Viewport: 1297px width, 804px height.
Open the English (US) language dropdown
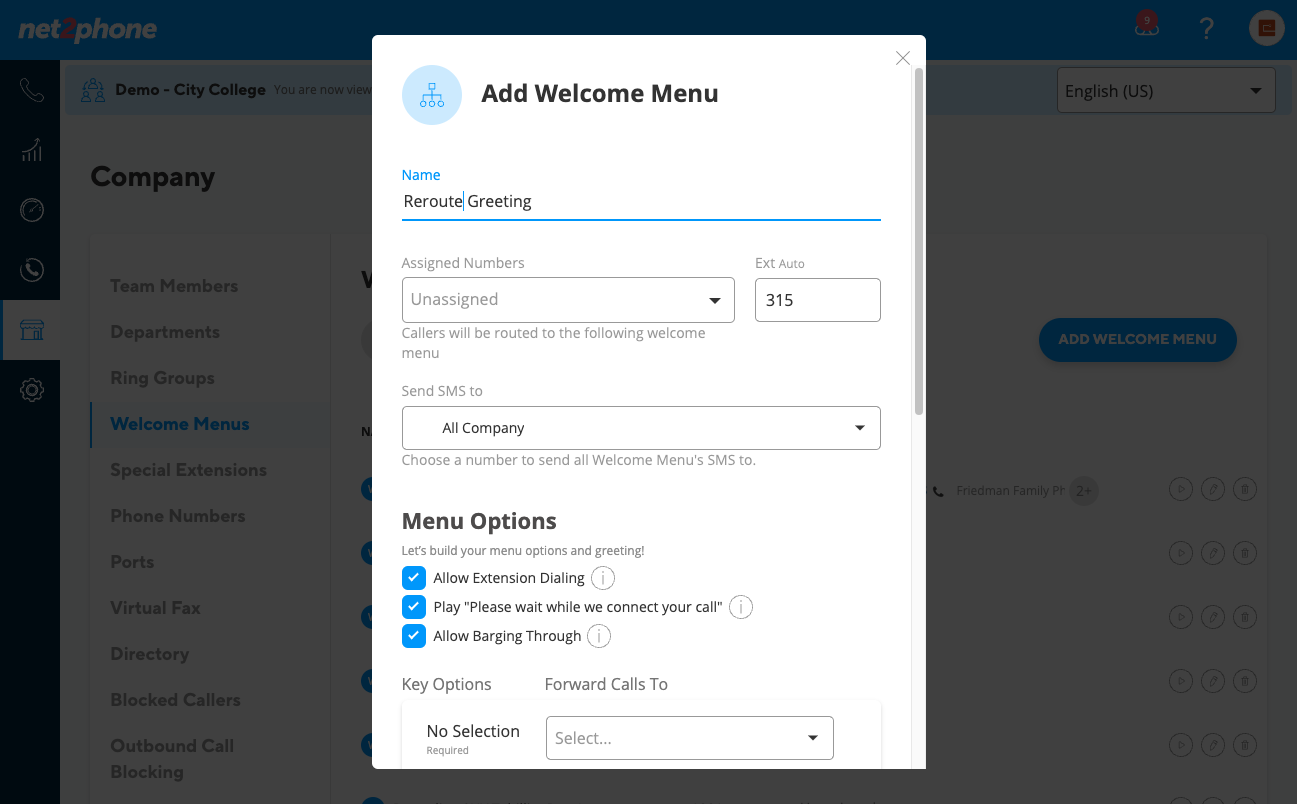[1166, 90]
